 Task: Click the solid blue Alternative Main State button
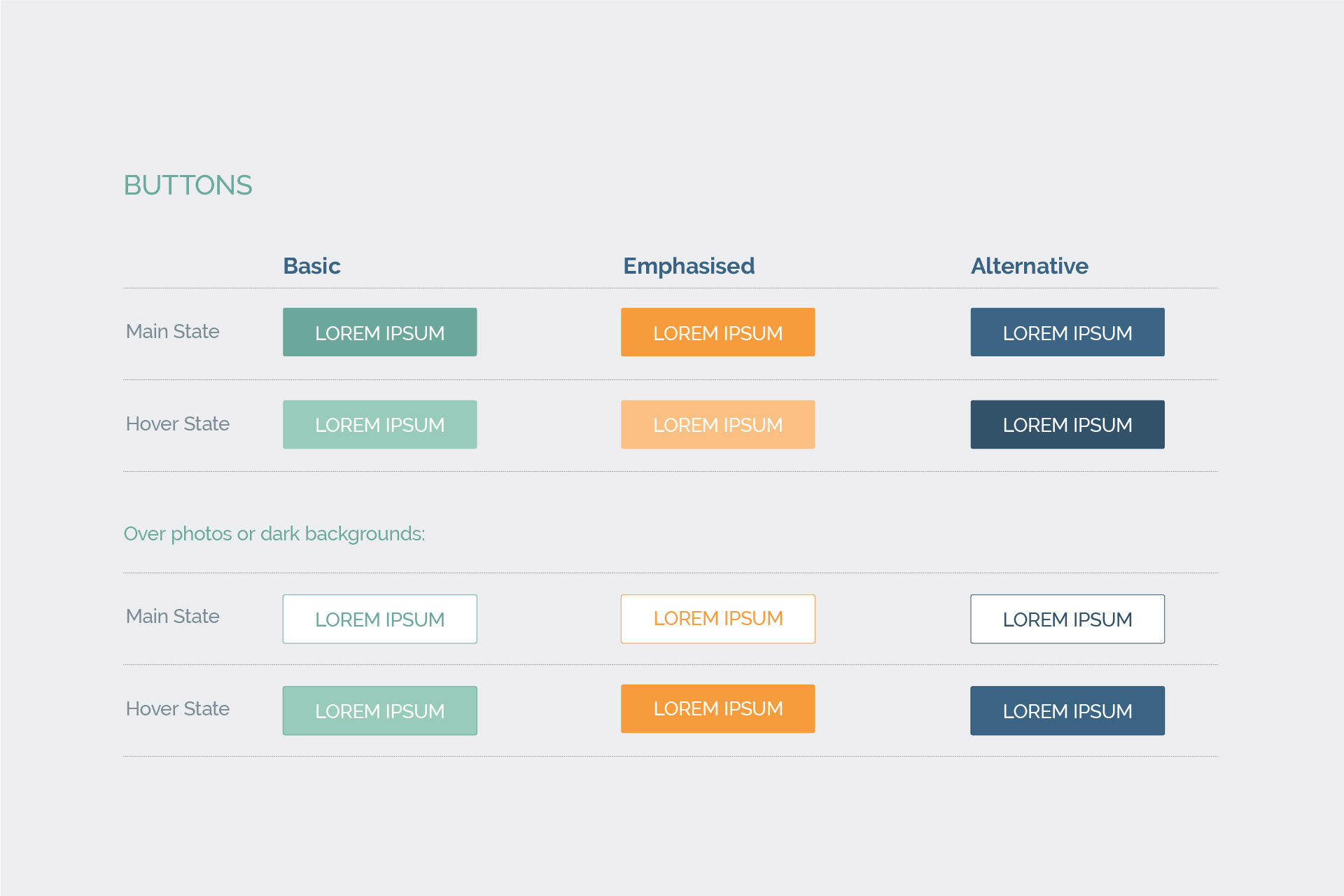coord(1067,332)
